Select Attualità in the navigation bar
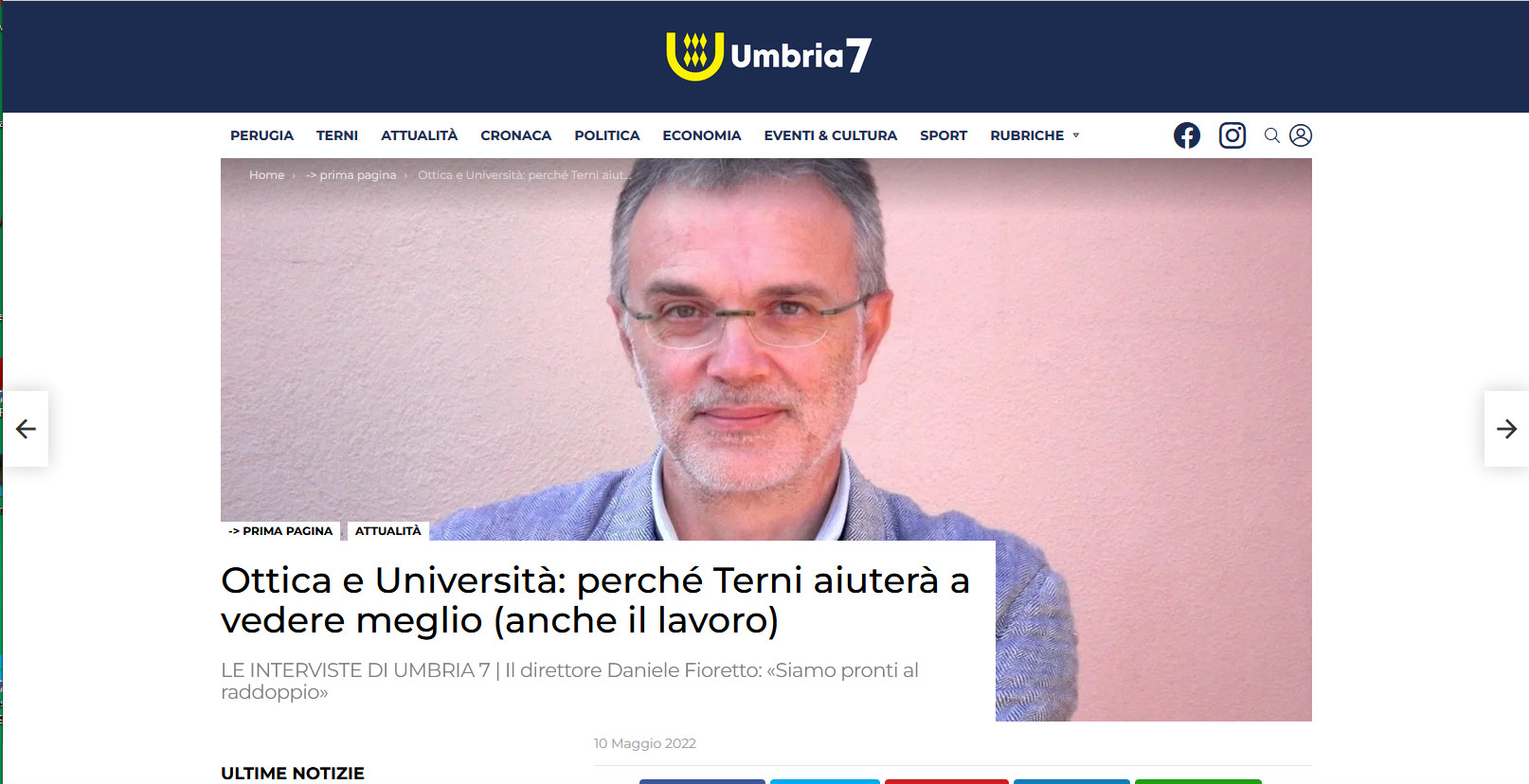Viewport: 1529px width, 784px height. point(419,135)
